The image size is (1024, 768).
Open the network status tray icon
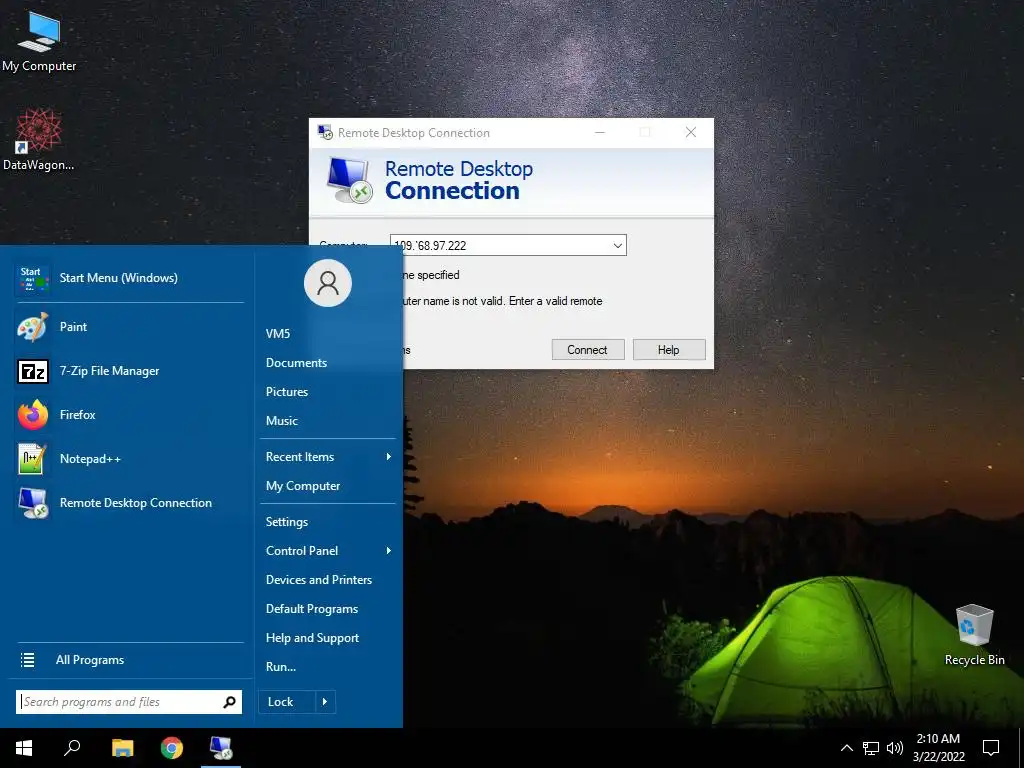tap(871, 748)
